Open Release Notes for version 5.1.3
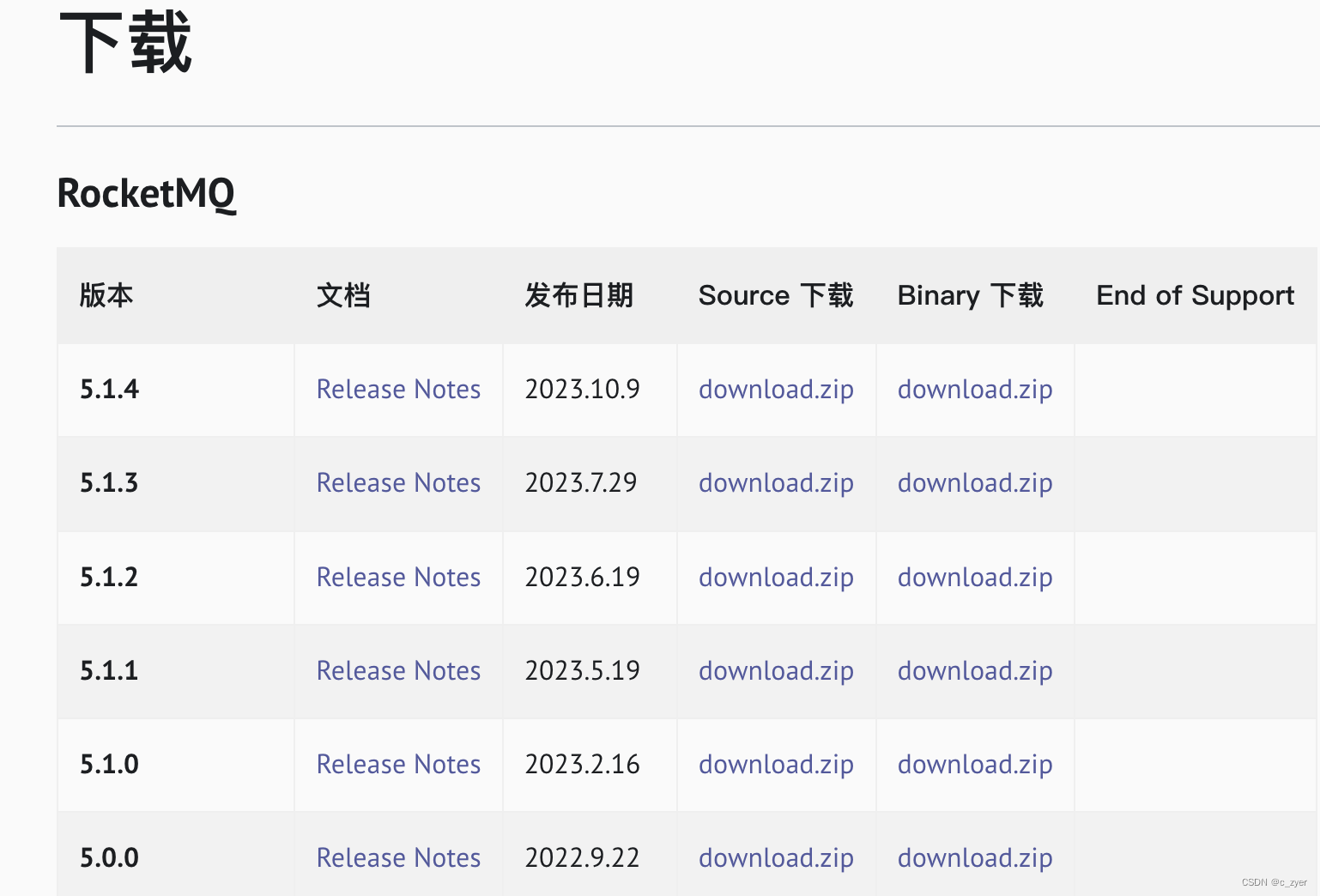Image resolution: width=1320 pixels, height=896 pixels. [x=398, y=482]
